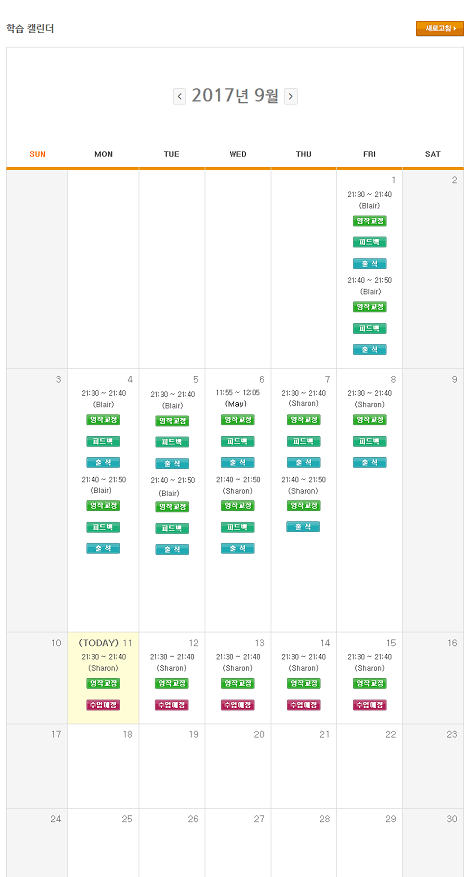Click 수업예정 badge on September 11
The height and width of the screenshot is (877, 475).
point(103,705)
